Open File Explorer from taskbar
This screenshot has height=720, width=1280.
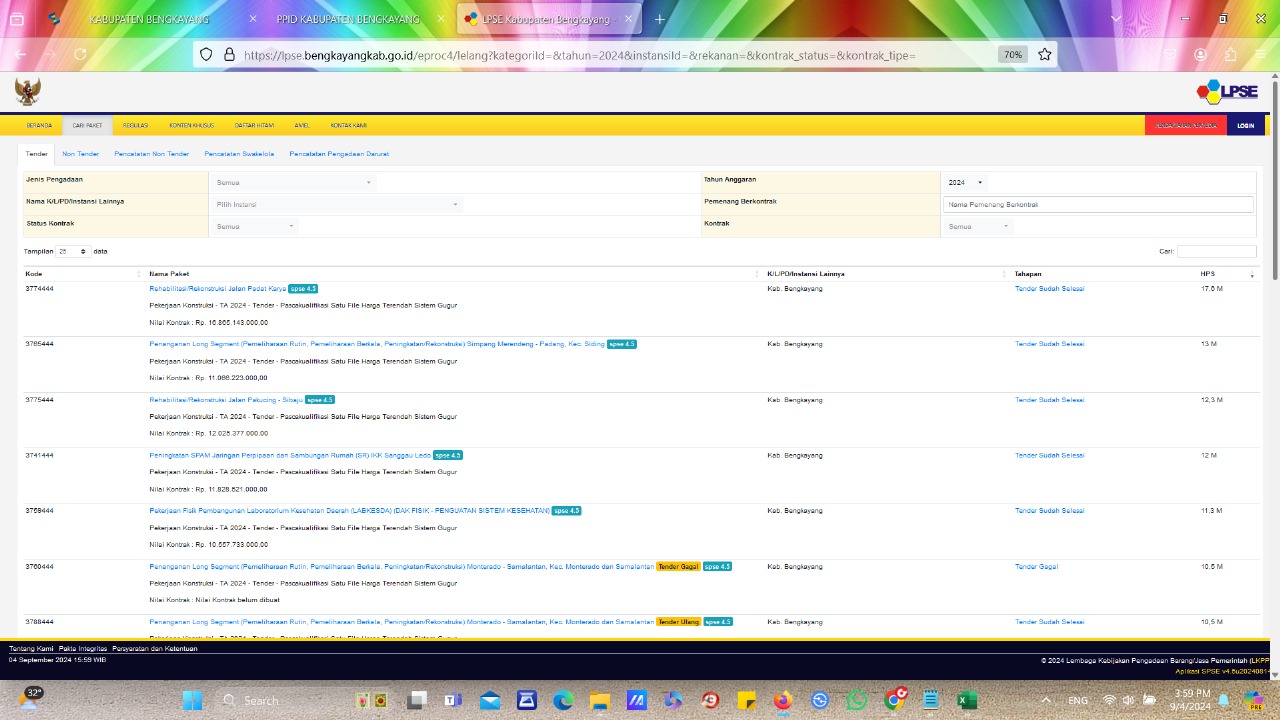(599, 700)
